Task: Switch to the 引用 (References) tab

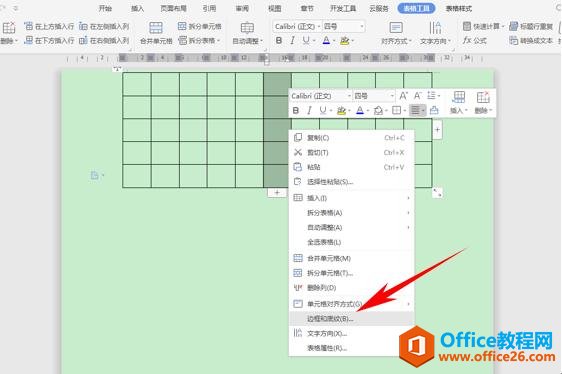Action: click(x=209, y=8)
